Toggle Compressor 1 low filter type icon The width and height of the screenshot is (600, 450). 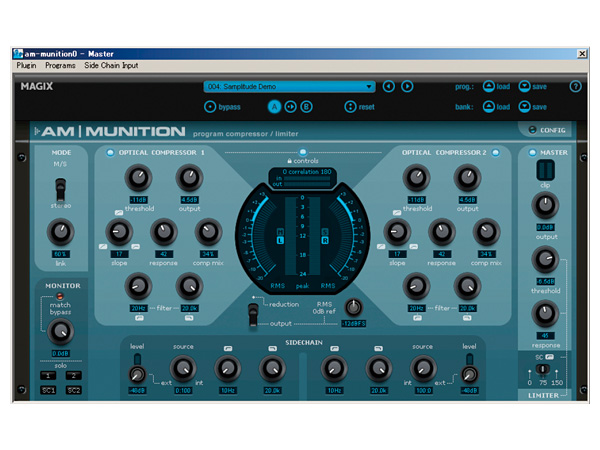139,318
